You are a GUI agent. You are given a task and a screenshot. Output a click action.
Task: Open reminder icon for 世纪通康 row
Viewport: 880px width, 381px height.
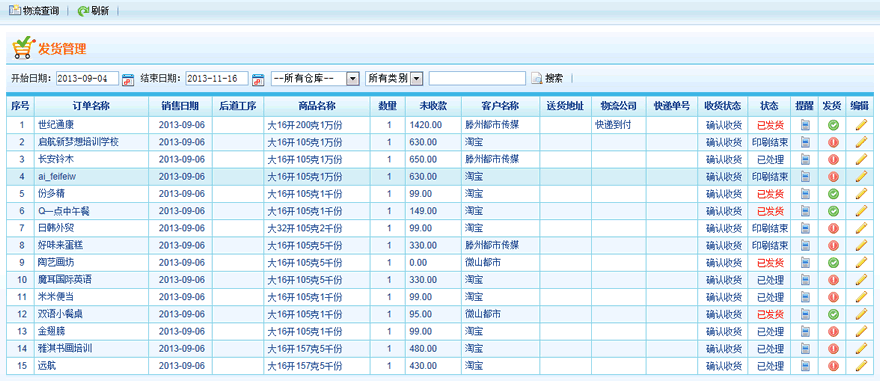pyautogui.click(x=805, y=125)
